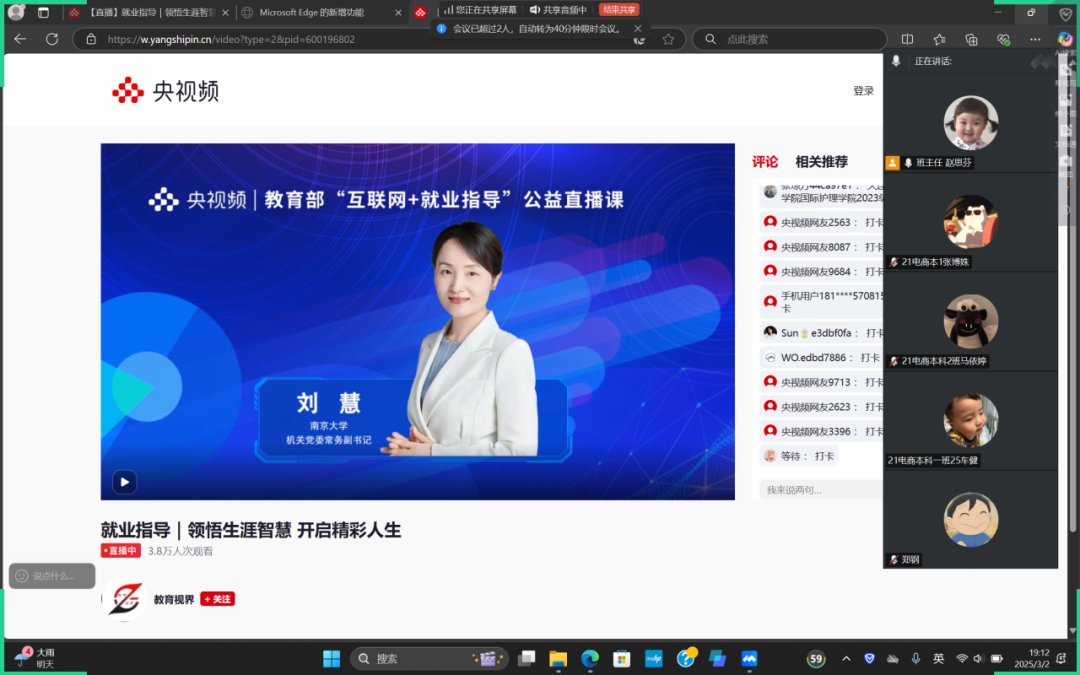
Task: Open the 教育视界 channel avatar
Action: [125, 598]
